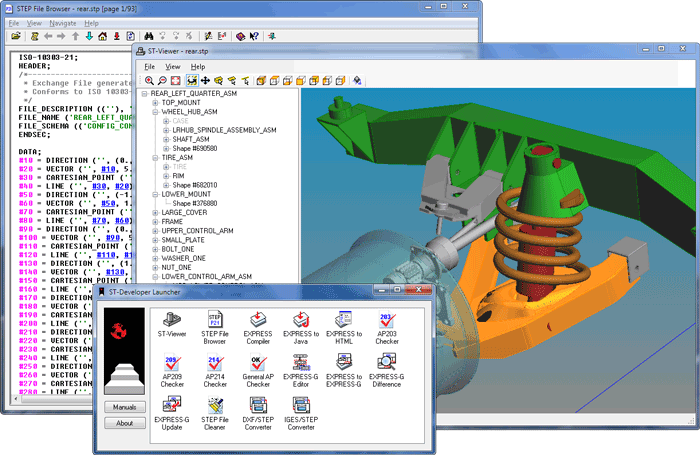Open EXPRESS to Java in the Launcher
Viewport: 700px width, 455px height.
click(x=301, y=327)
